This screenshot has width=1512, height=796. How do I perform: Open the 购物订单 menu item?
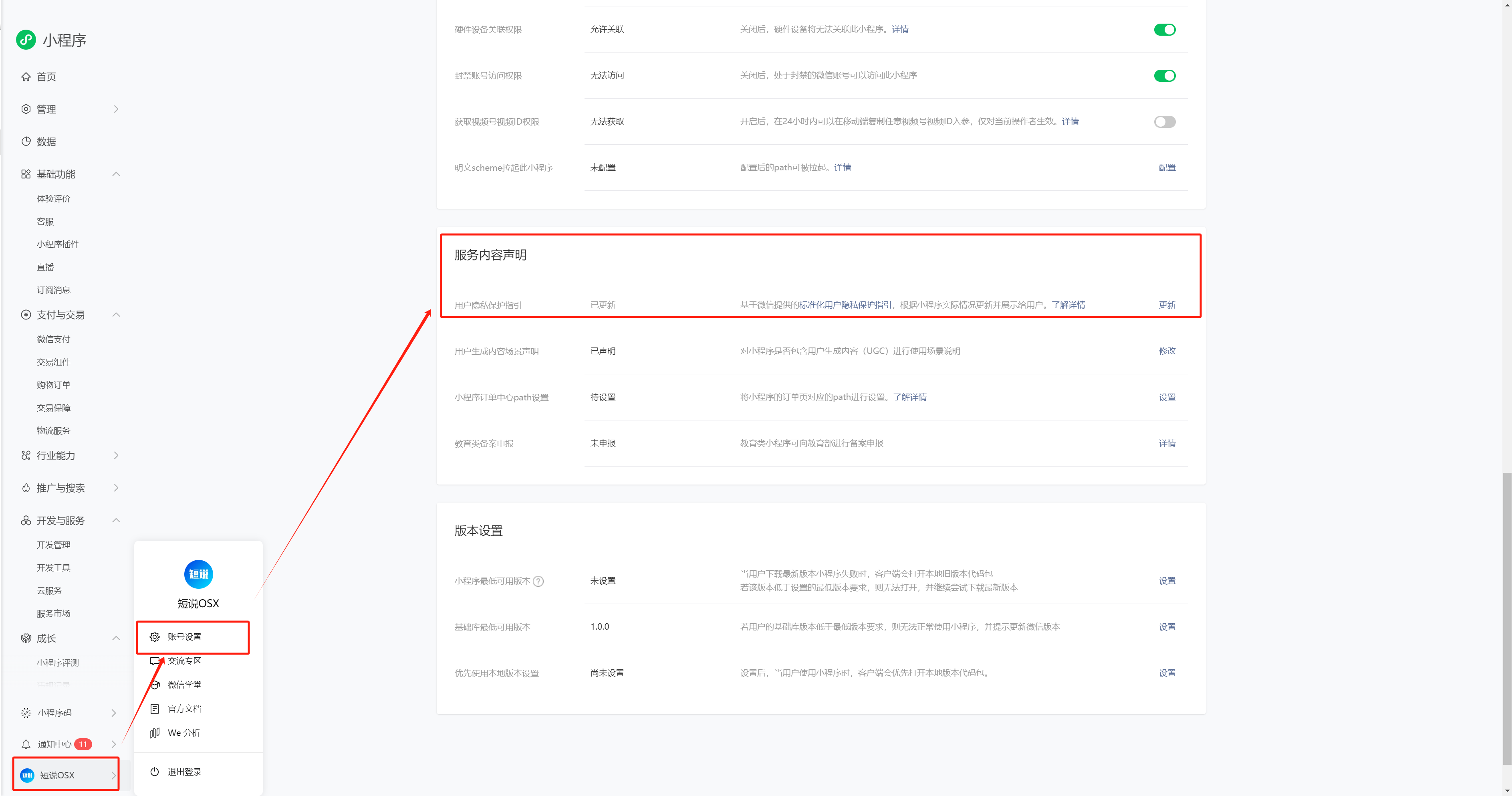pyautogui.click(x=53, y=385)
